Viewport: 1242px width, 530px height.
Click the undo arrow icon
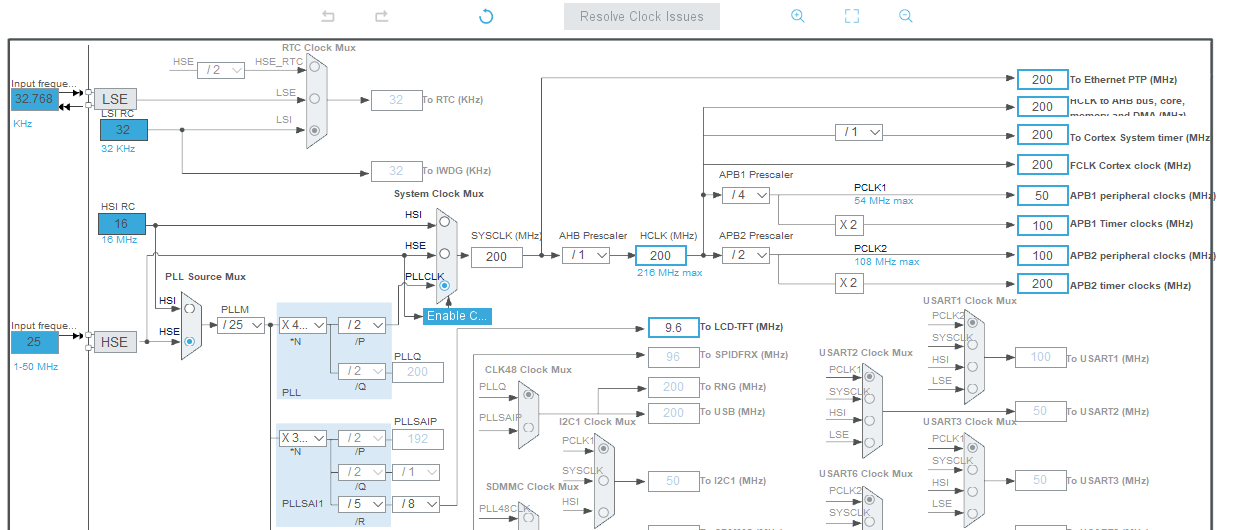329,16
